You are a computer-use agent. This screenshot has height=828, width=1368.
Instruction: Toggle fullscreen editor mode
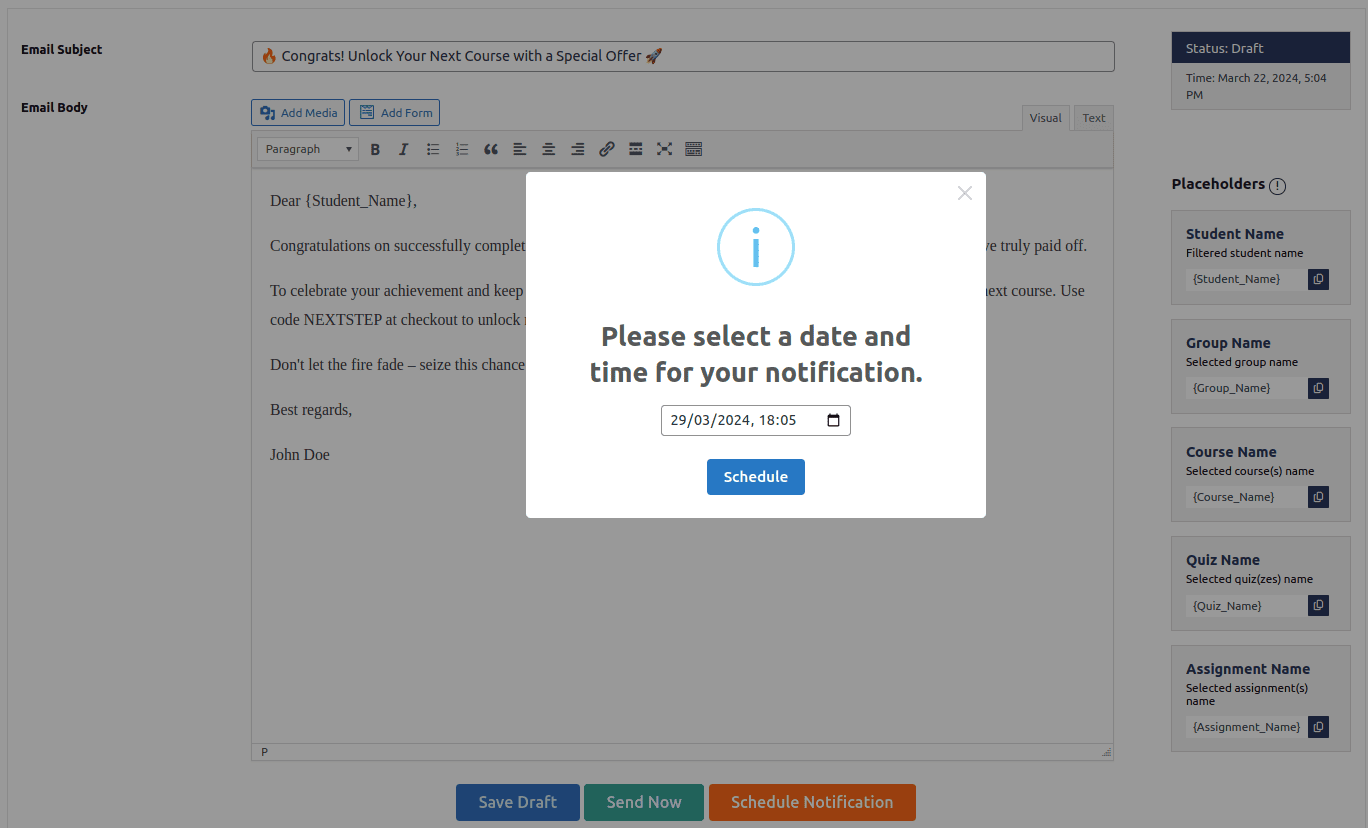point(664,150)
